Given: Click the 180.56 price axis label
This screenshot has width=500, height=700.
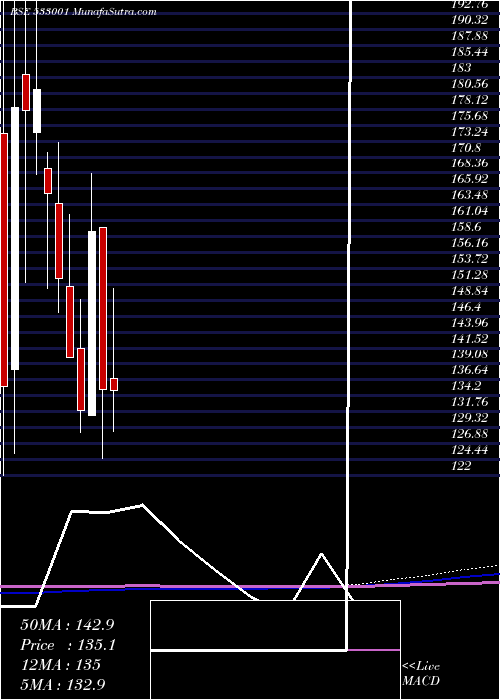Looking at the screenshot, I should pos(470,84).
